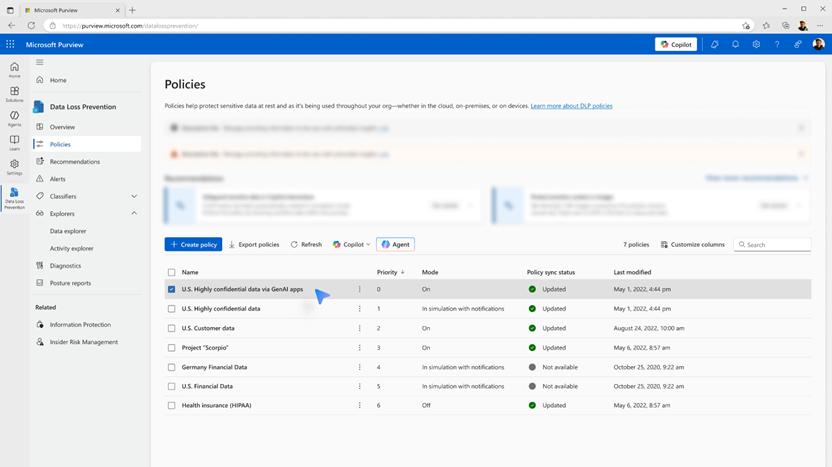Follow Learn more about DLP policies link

[x=571, y=106]
